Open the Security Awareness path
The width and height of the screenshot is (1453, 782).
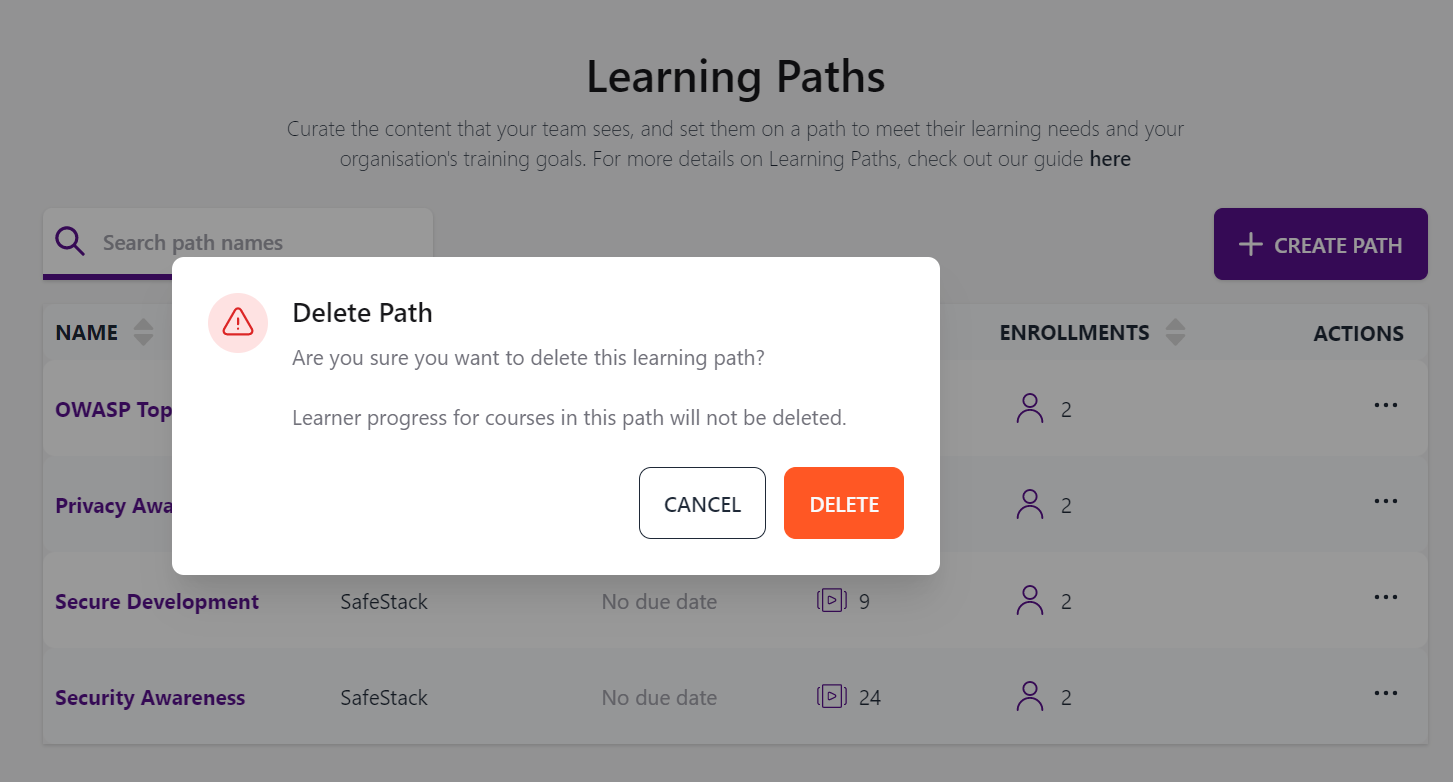(x=150, y=697)
